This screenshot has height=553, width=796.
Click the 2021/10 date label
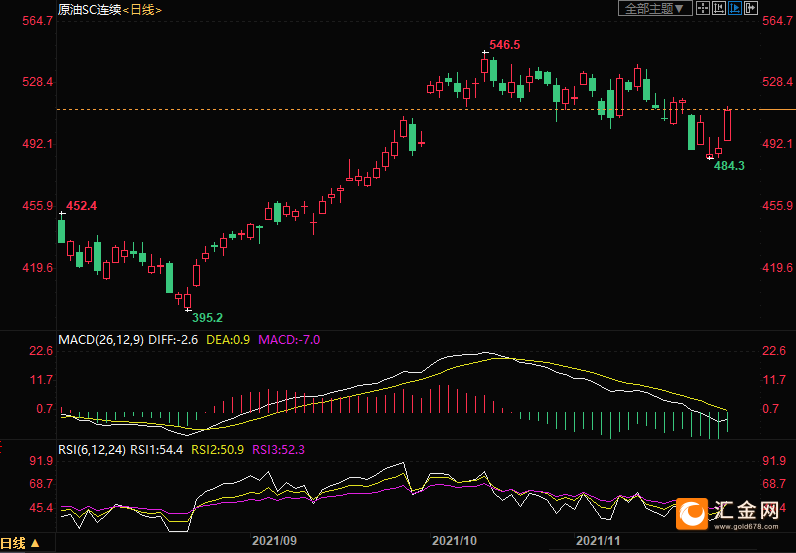454,541
